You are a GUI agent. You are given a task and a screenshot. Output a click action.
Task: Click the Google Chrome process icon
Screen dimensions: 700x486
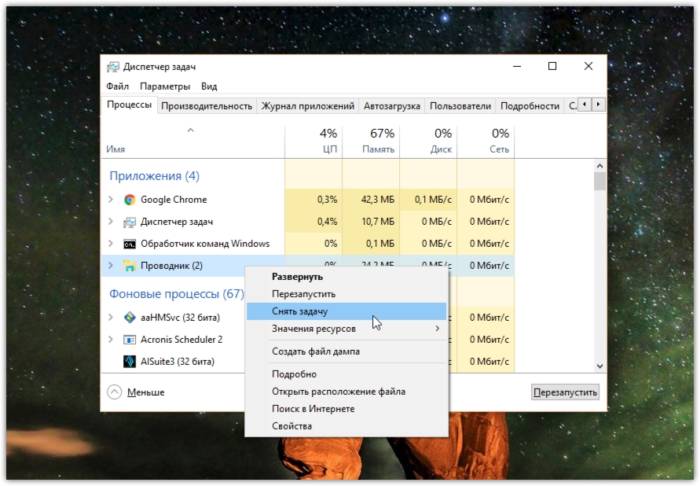point(129,200)
